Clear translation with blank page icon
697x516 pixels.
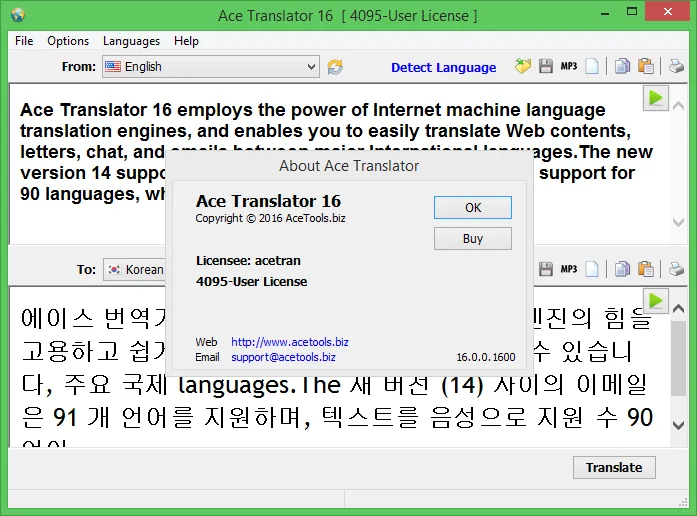pos(592,269)
